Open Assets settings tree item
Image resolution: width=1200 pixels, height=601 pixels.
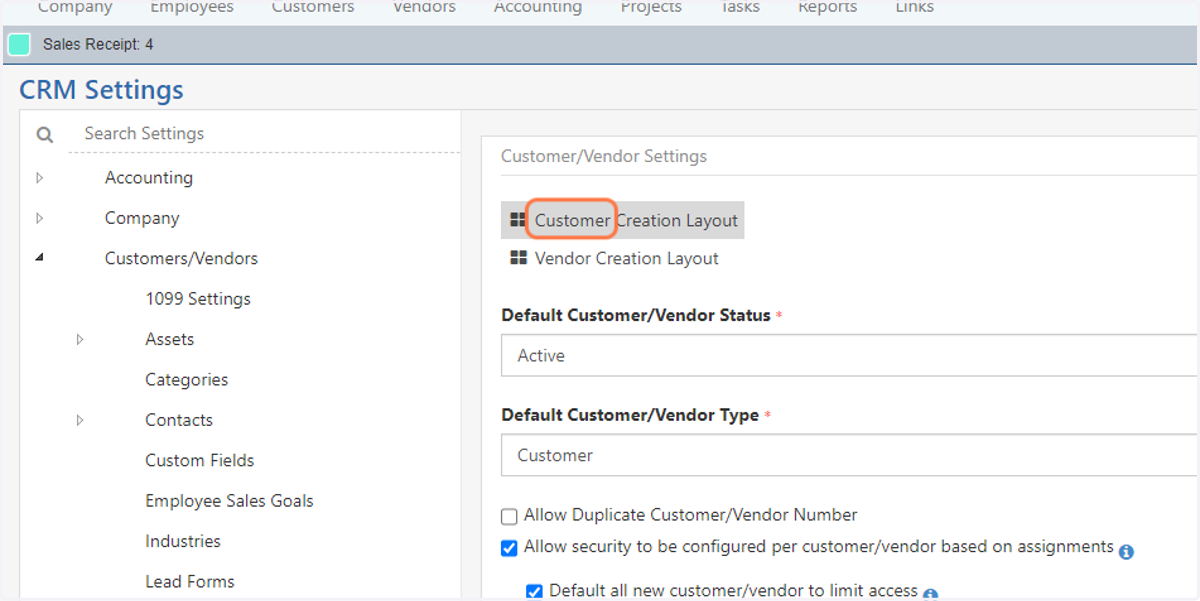click(170, 340)
